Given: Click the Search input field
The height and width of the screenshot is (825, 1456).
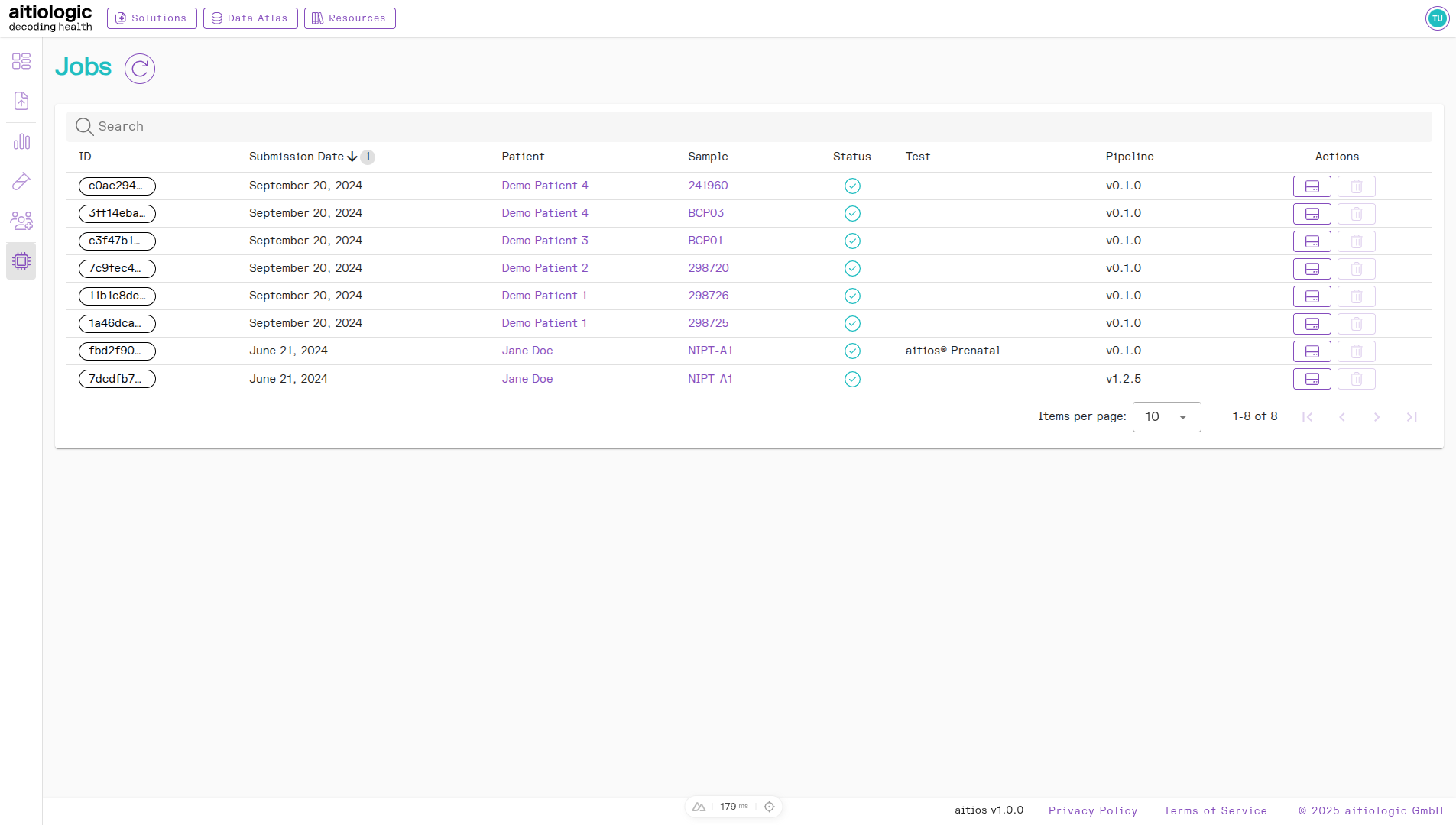Looking at the screenshot, I should (x=749, y=127).
